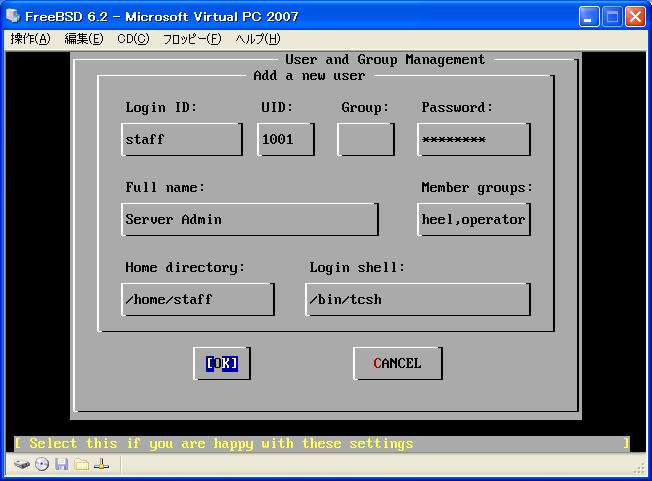This screenshot has height=481, width=652.
Task: Click the Virtual PC title bar icon
Action: point(13,16)
